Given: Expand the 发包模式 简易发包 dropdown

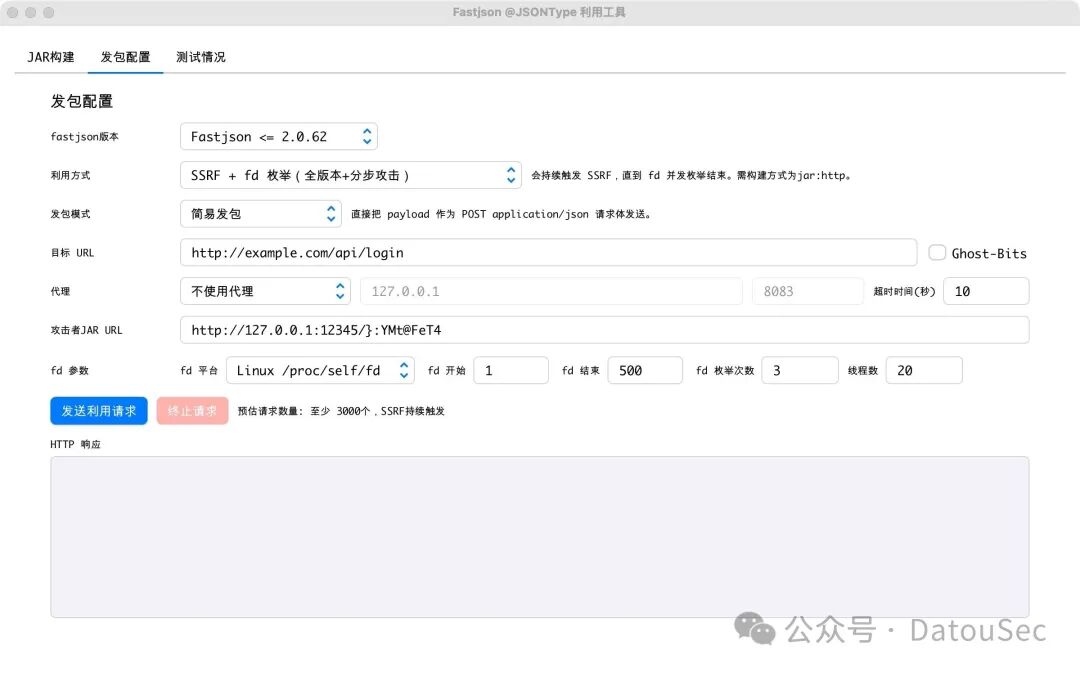Looking at the screenshot, I should click(261, 214).
